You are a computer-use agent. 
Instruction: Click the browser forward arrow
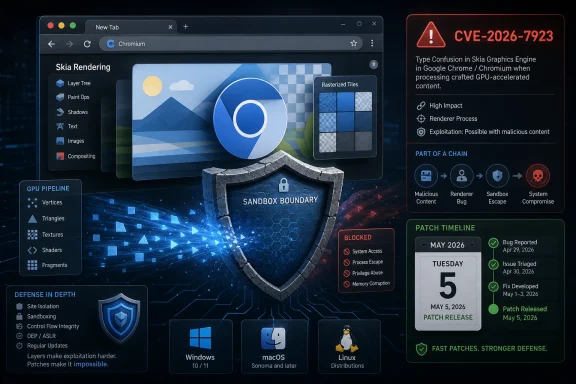click(x=69, y=44)
